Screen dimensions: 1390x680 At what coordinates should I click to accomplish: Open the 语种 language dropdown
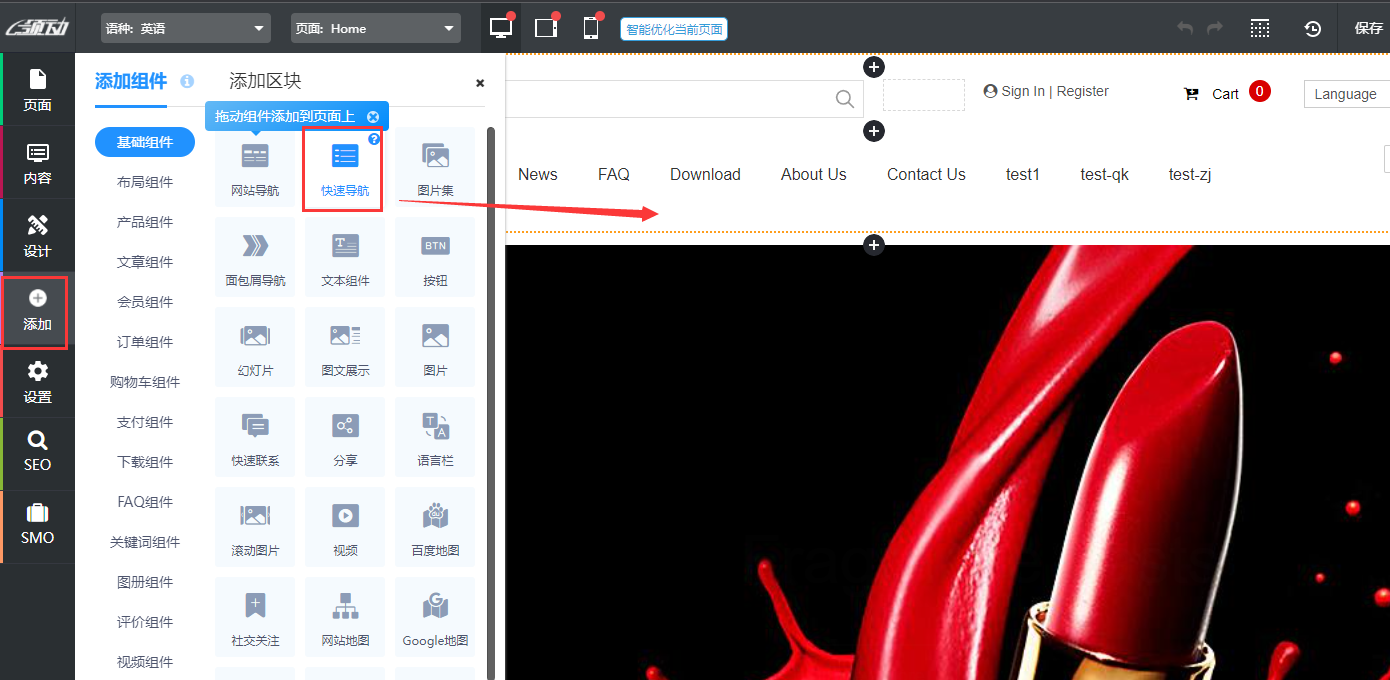pyautogui.click(x=186, y=28)
